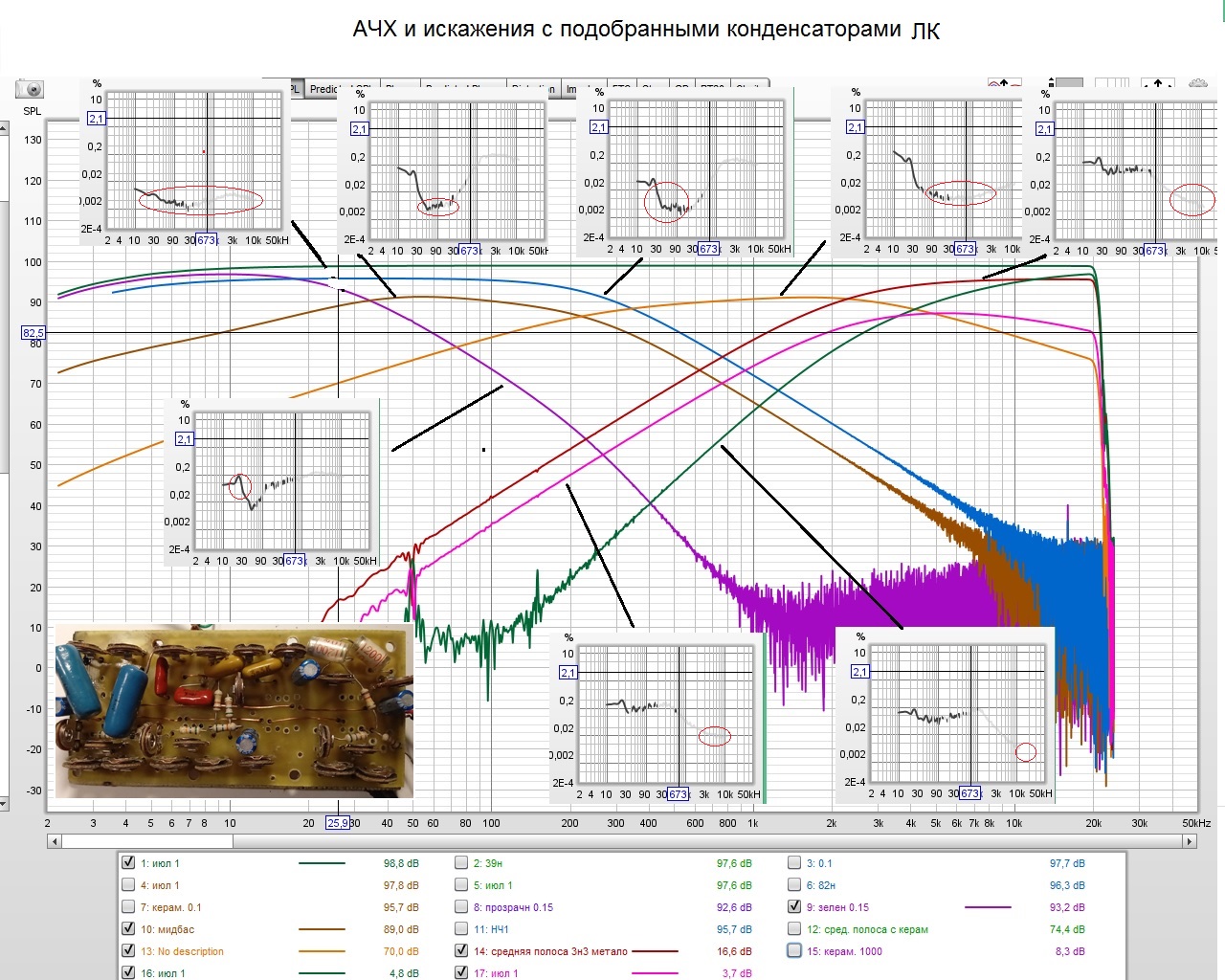Click the chart title "АЧХ и искажения с подобранными конденсаторами"
The height and width of the screenshot is (980, 1225).
pyautogui.click(x=627, y=29)
